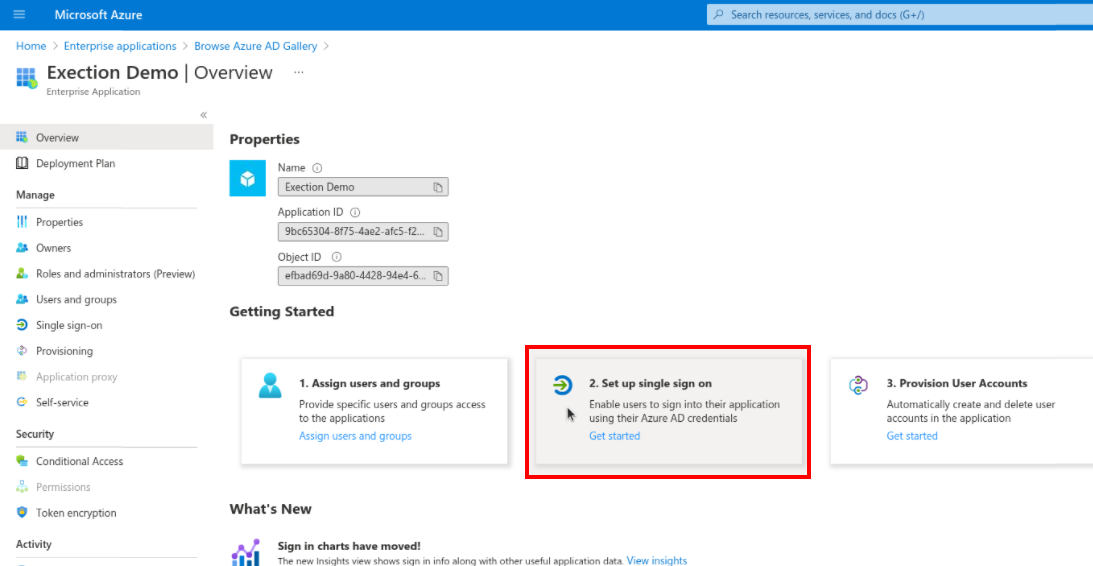Click the Token encryption shield icon
The width and height of the screenshot is (1093, 566).
(x=22, y=512)
